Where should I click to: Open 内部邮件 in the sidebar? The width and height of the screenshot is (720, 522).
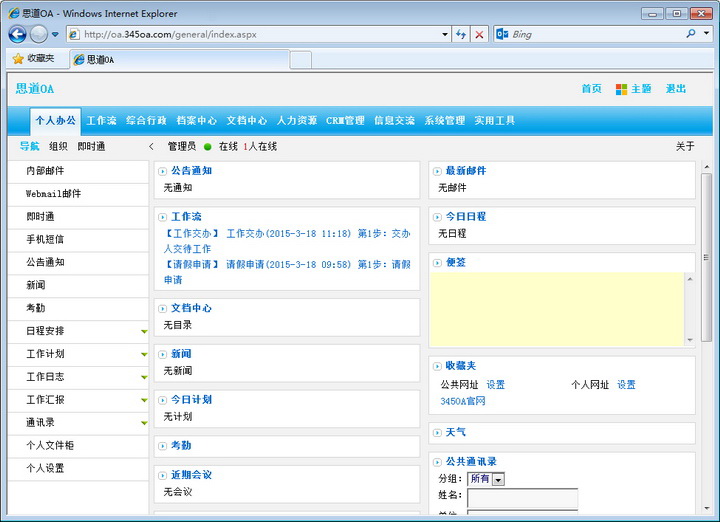coord(78,171)
